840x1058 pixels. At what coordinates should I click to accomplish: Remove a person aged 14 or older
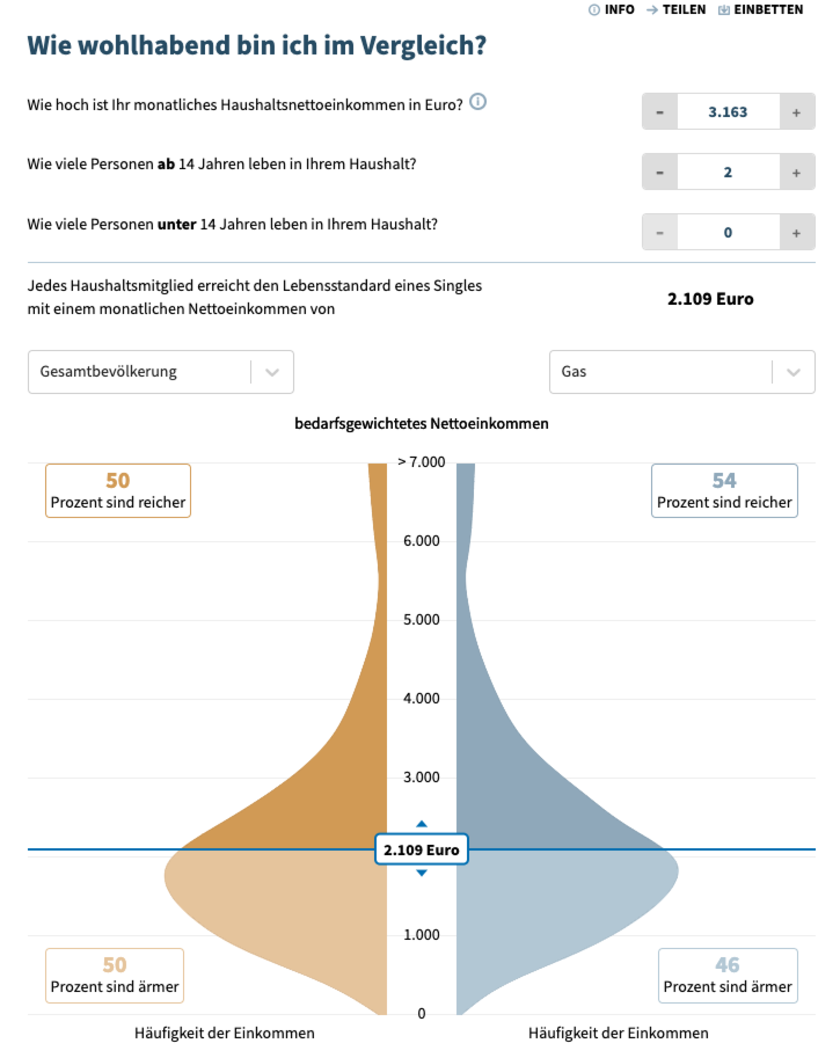pyautogui.click(x=660, y=172)
